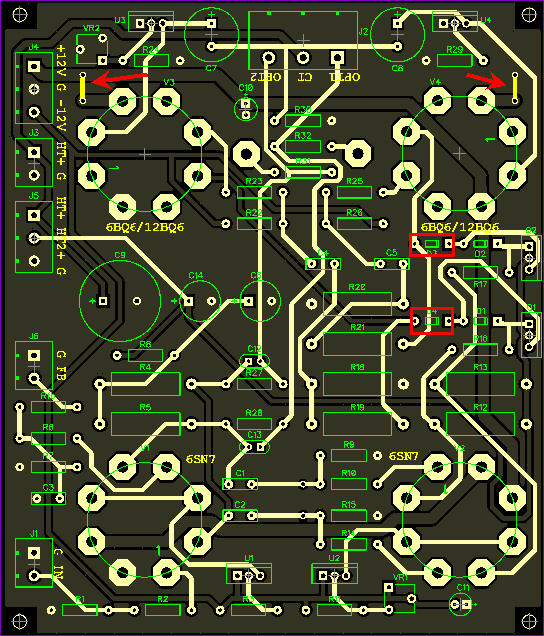544x636 pixels.
Task: Select the R29 resistor label
Action: pyautogui.click(x=454, y=50)
